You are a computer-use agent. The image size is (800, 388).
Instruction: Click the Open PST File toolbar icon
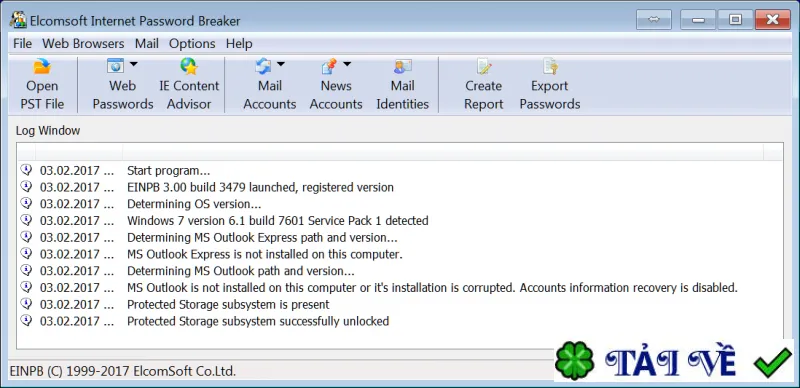[42, 66]
